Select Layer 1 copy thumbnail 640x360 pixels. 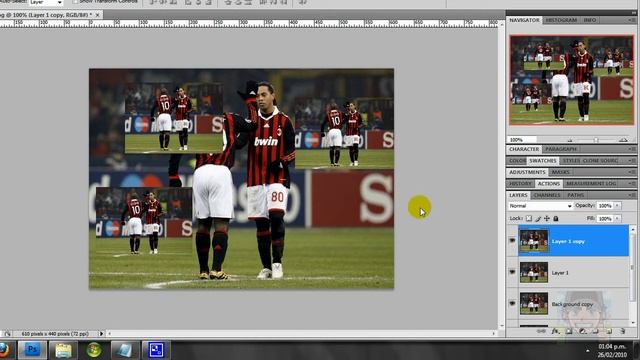pos(534,241)
